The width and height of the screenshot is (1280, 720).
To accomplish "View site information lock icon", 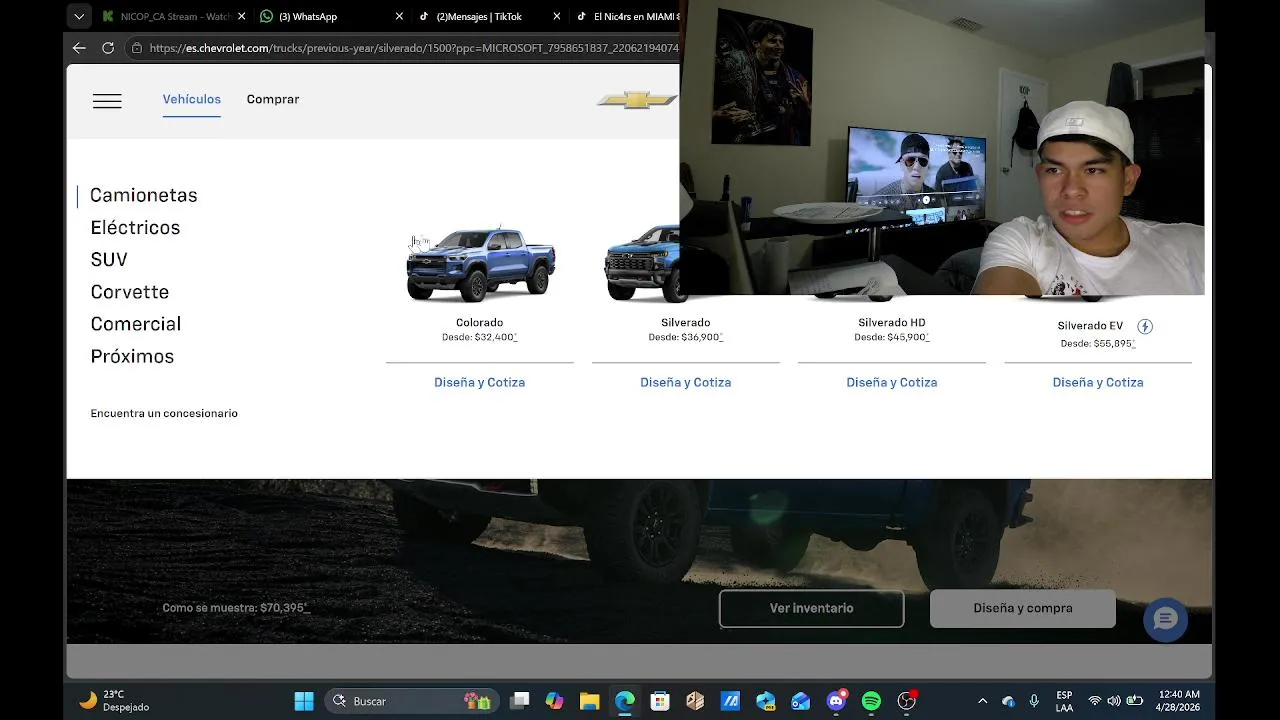I will tap(136, 47).
